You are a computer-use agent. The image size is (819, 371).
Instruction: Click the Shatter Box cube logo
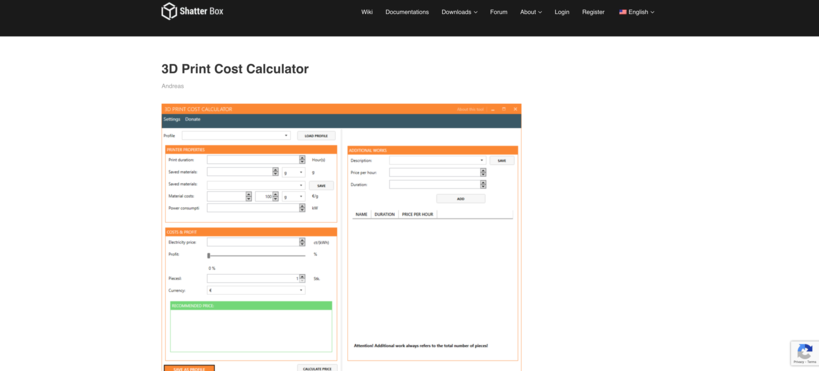(x=169, y=11)
